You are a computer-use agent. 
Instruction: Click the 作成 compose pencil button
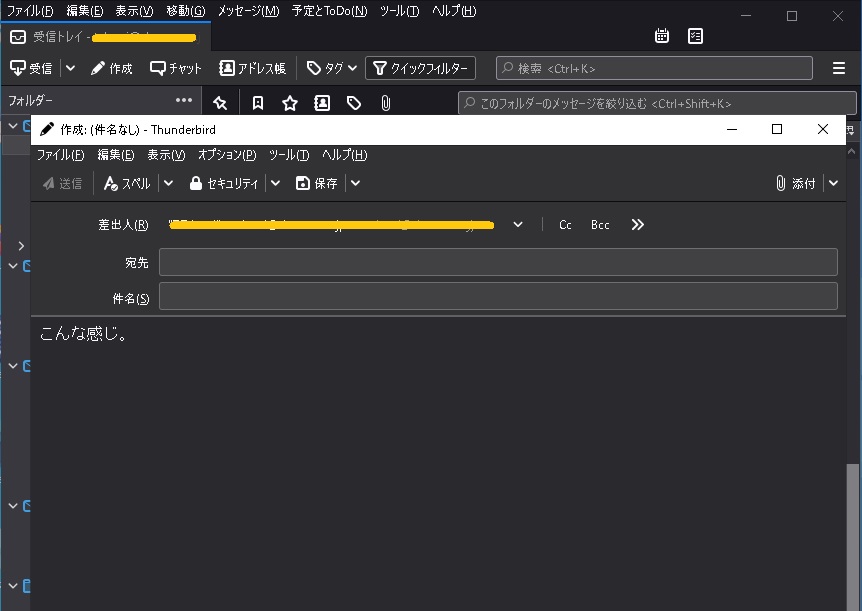111,68
